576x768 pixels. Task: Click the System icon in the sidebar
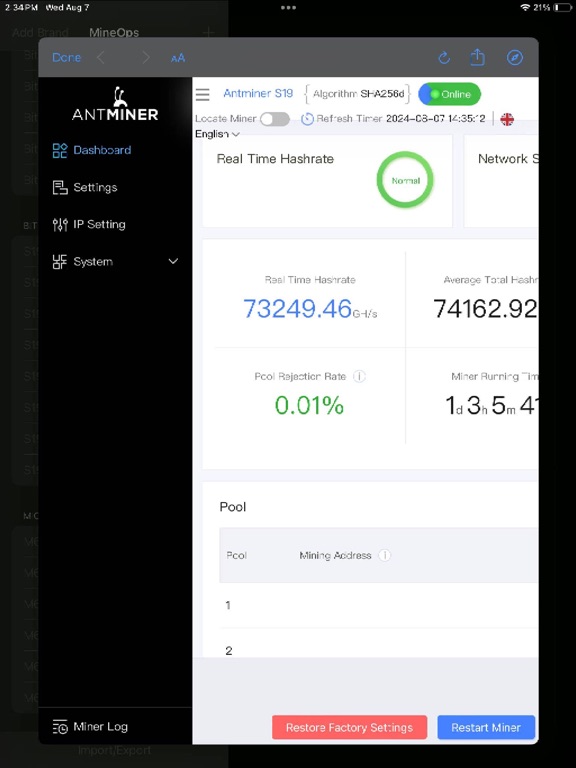[60, 262]
